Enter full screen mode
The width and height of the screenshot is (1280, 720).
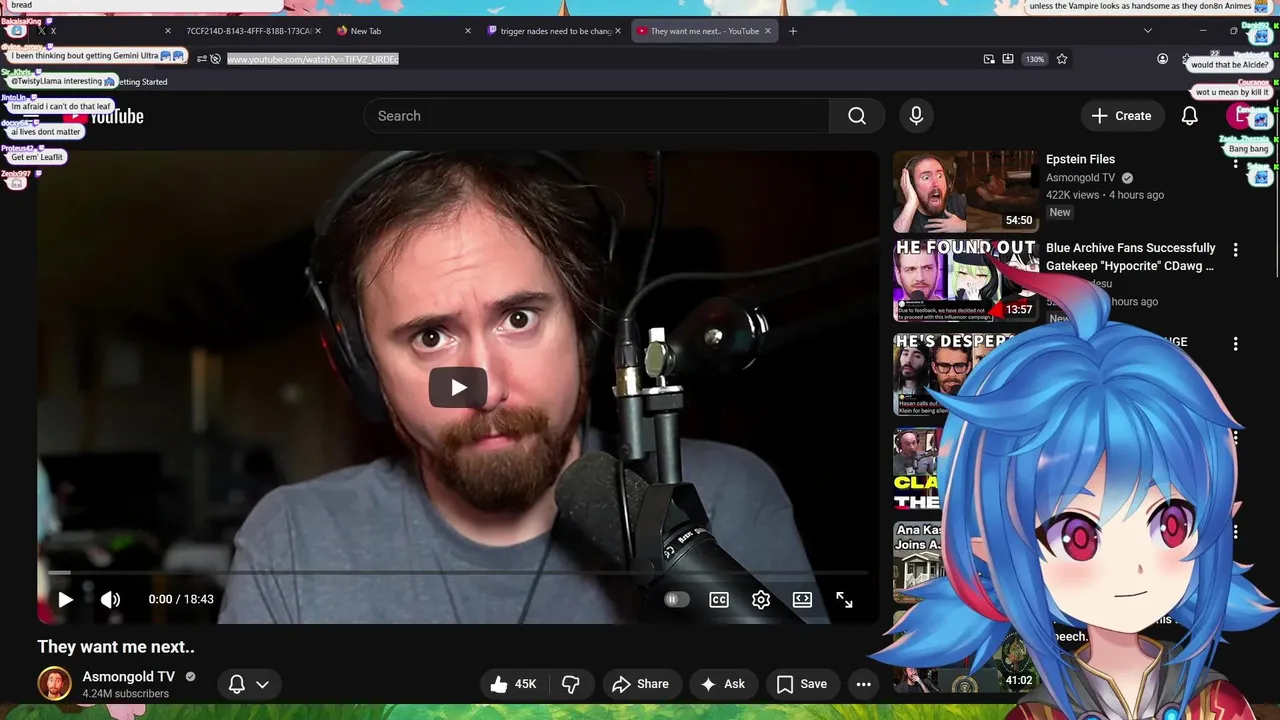point(844,599)
